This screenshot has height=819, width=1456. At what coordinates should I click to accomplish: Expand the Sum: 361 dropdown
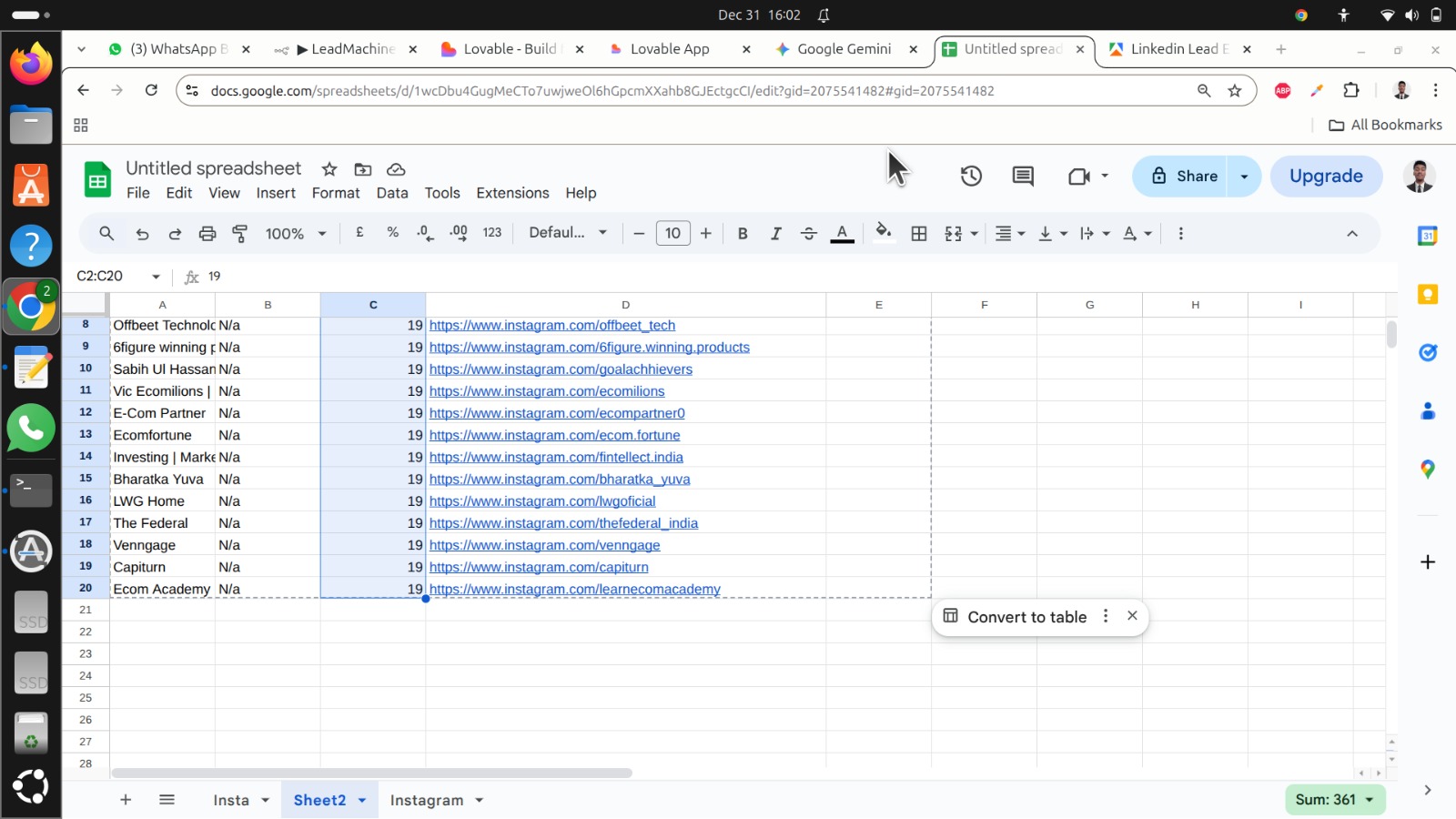tap(1335, 800)
